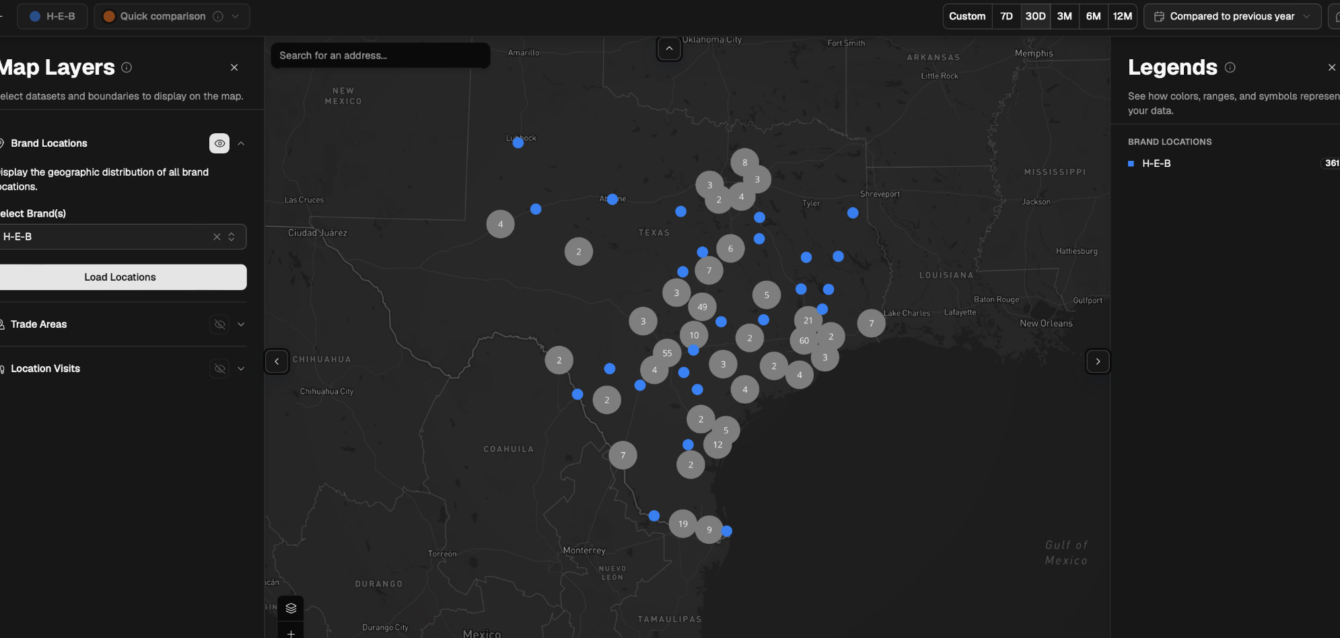This screenshot has width=1340, height=638.
Task: Click the cluster marker labeled 49
Action: click(x=702, y=307)
